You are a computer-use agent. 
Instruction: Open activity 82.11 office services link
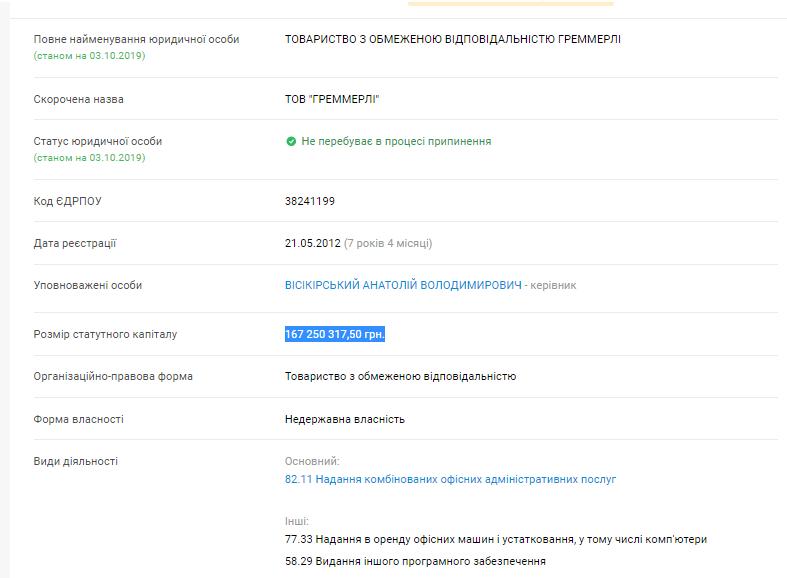[450, 479]
